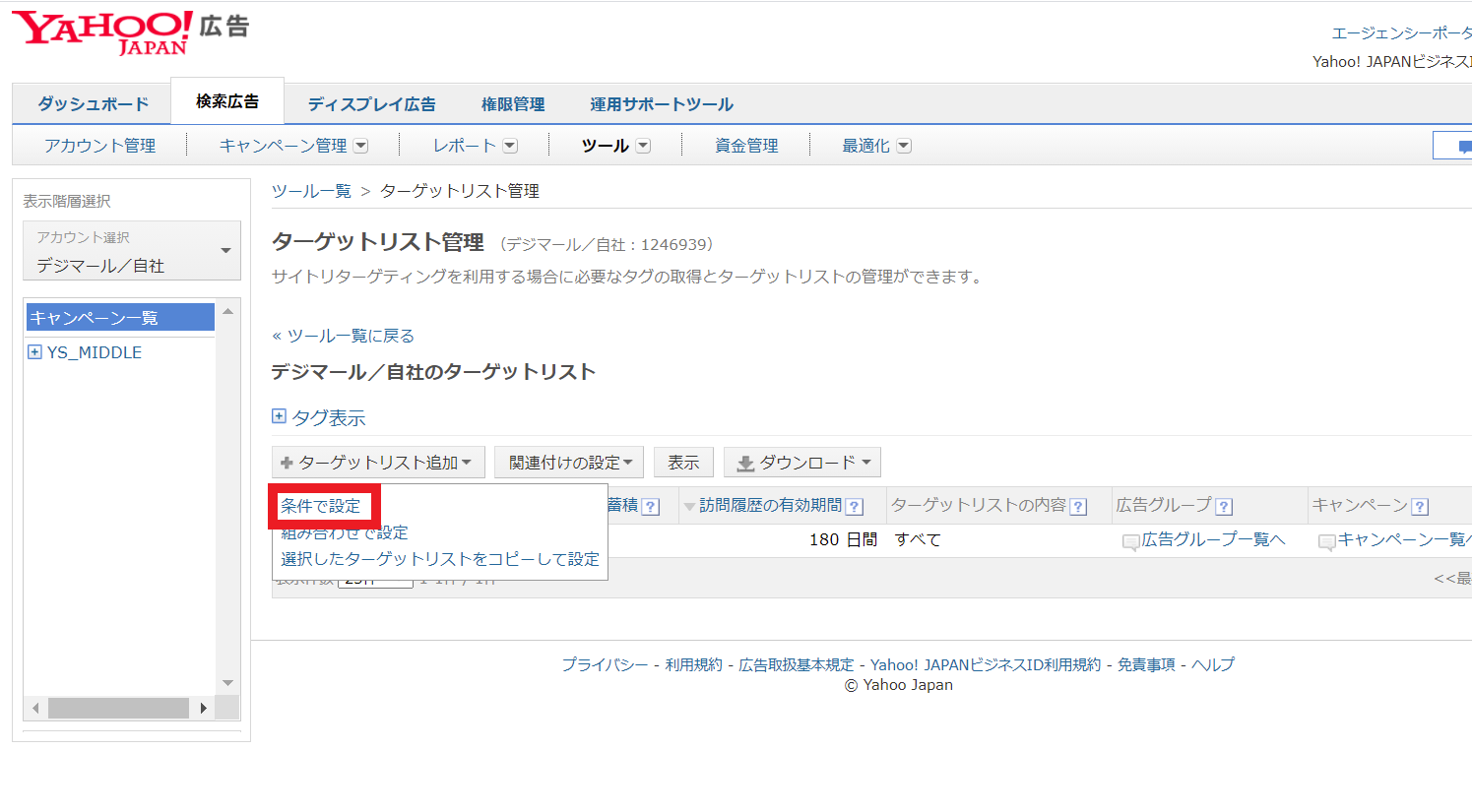The image size is (1472, 812).
Task: Open Yahoo! JAPANビジネスID利用規約 link
Action: pos(986,664)
